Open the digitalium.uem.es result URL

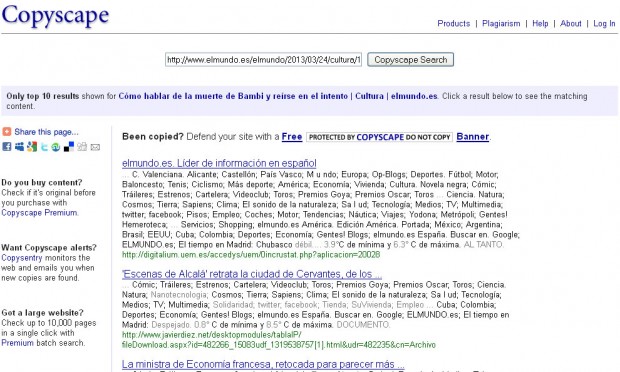pyautogui.click(x=251, y=255)
